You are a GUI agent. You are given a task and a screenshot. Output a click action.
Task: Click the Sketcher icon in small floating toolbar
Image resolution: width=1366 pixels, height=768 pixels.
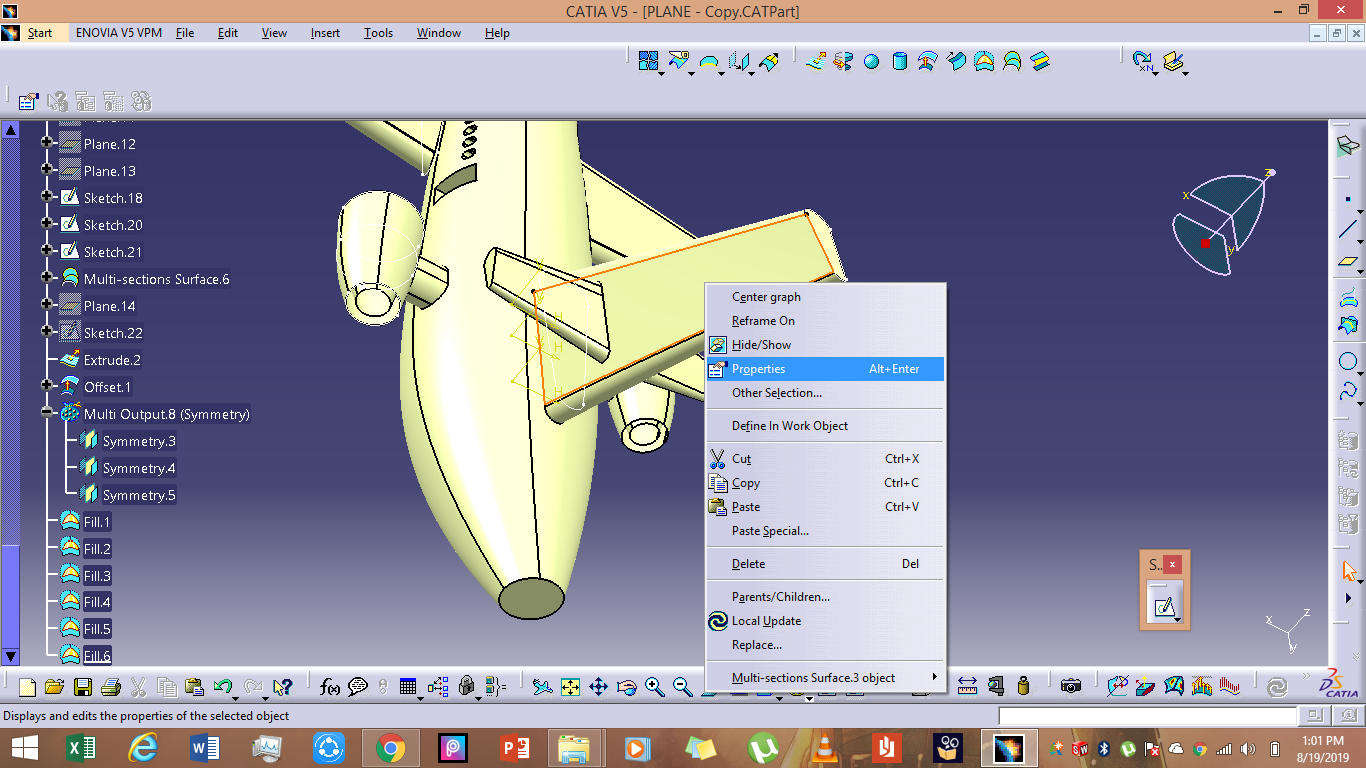(x=1163, y=606)
